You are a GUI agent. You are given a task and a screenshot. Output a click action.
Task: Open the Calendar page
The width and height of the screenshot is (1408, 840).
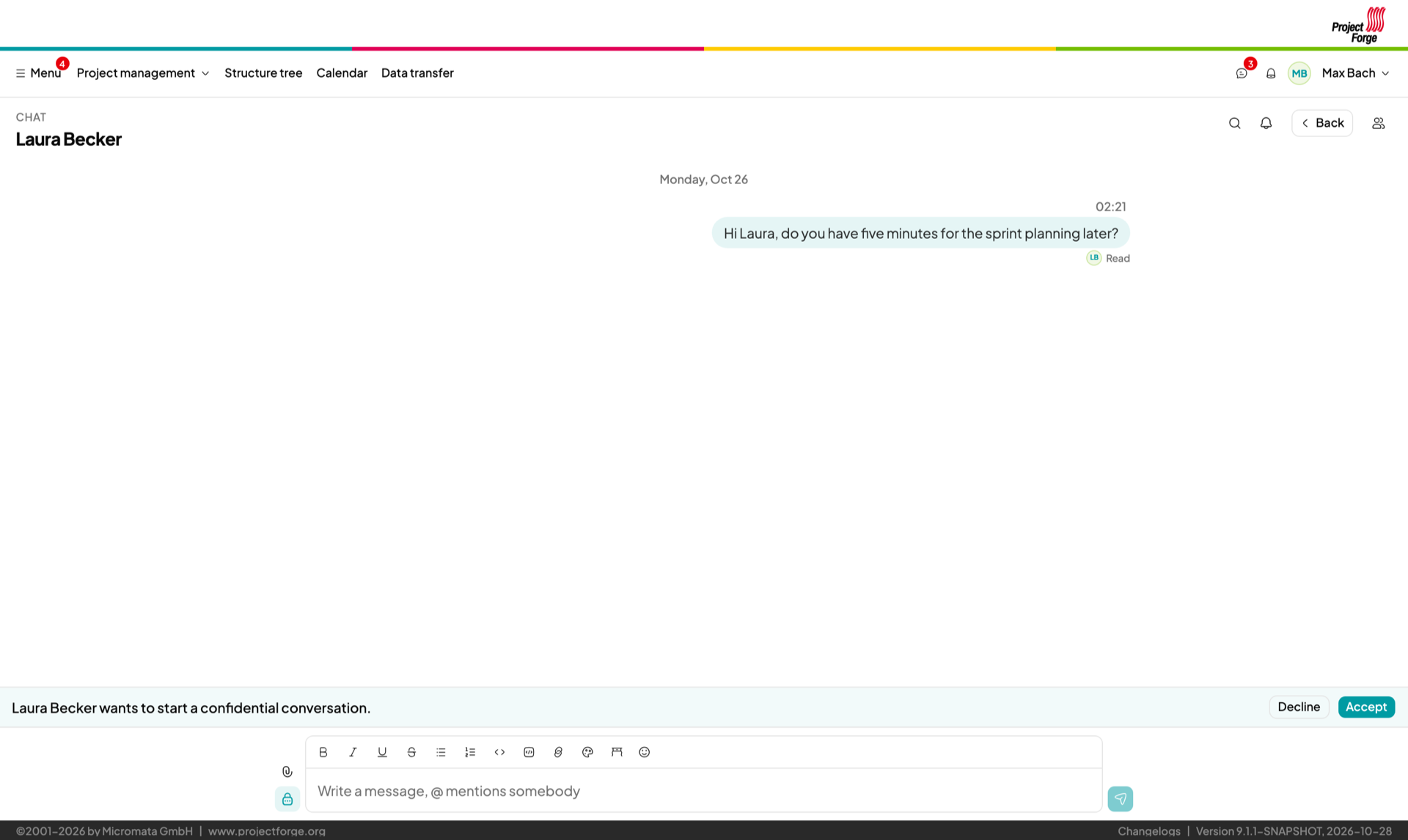coord(342,73)
